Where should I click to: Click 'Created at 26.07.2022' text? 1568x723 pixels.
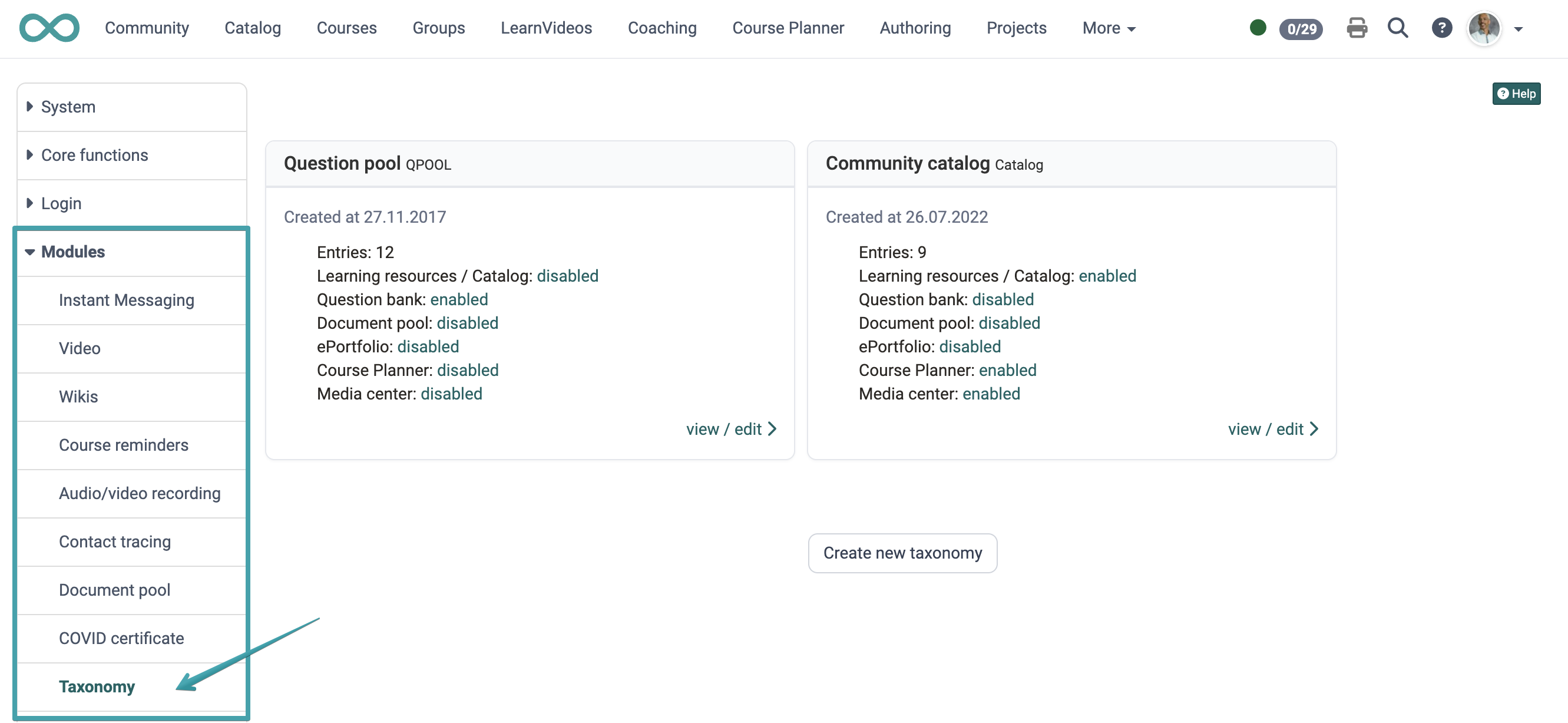(x=907, y=217)
